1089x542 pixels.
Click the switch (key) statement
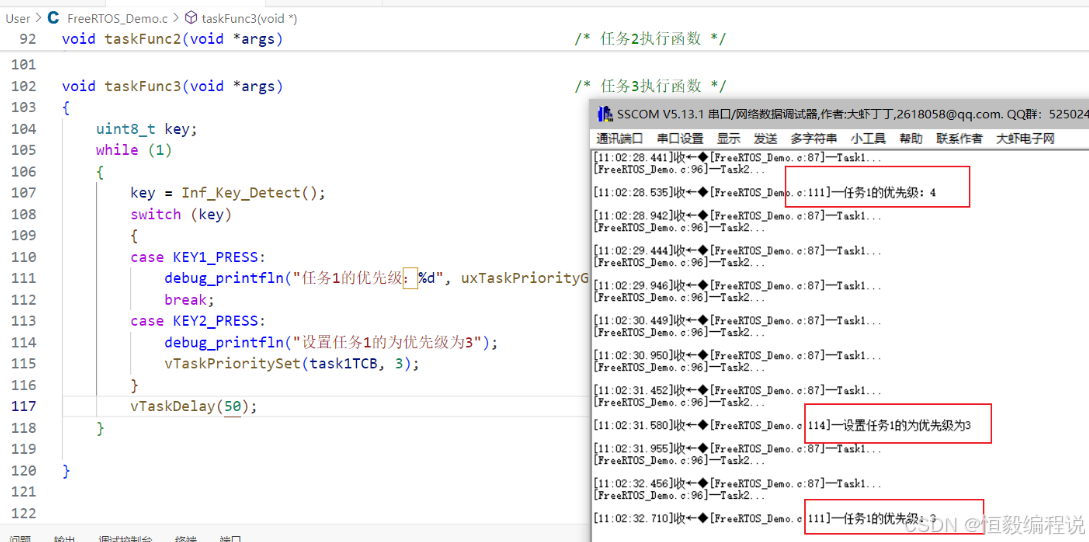tap(181, 214)
